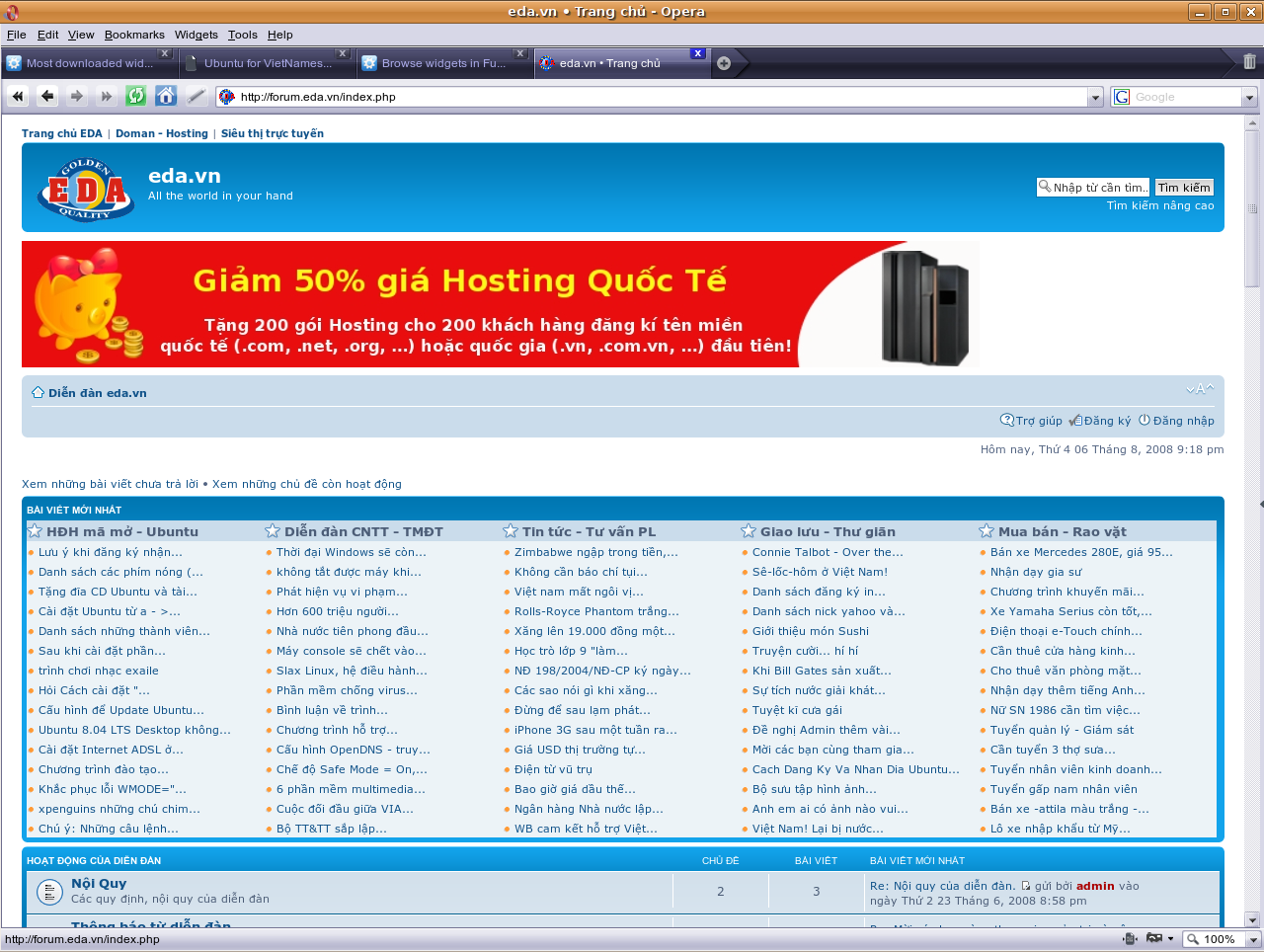Click the home icon beside Diễn đàn eda.vn
The height and width of the screenshot is (952, 1264).
[38, 392]
